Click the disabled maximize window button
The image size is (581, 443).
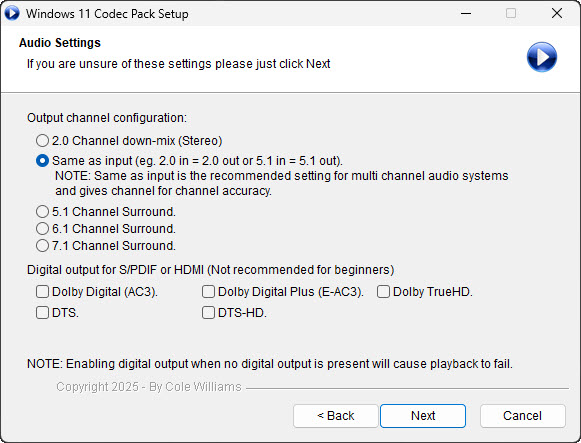pos(511,13)
